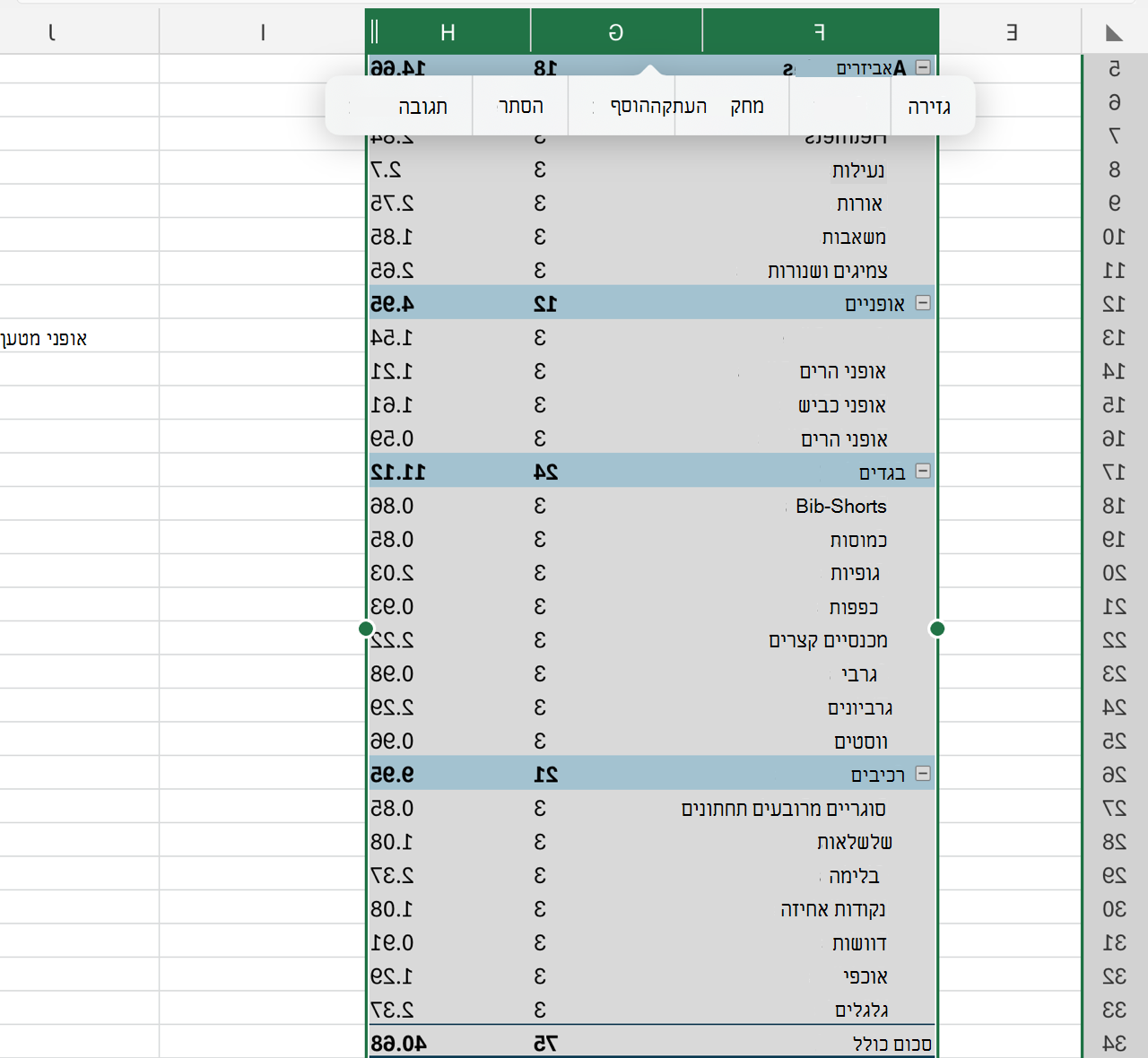Click the גלגלים cell

(x=862, y=1010)
